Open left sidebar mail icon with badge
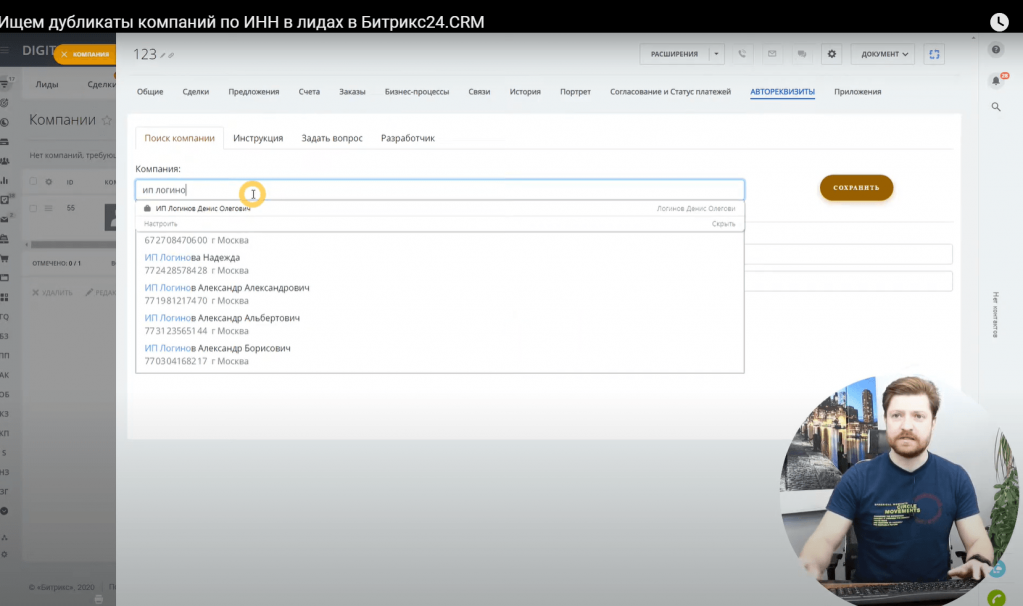The height and width of the screenshot is (606, 1023). 6,219
